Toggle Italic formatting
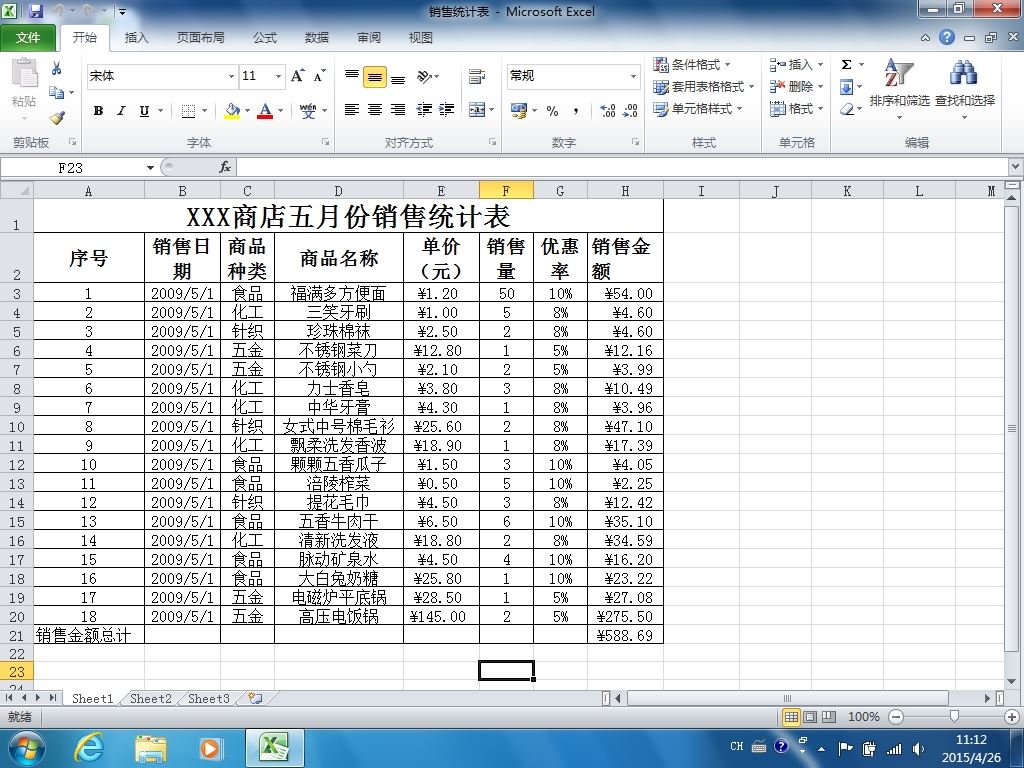This screenshot has width=1024, height=768. coord(121,111)
